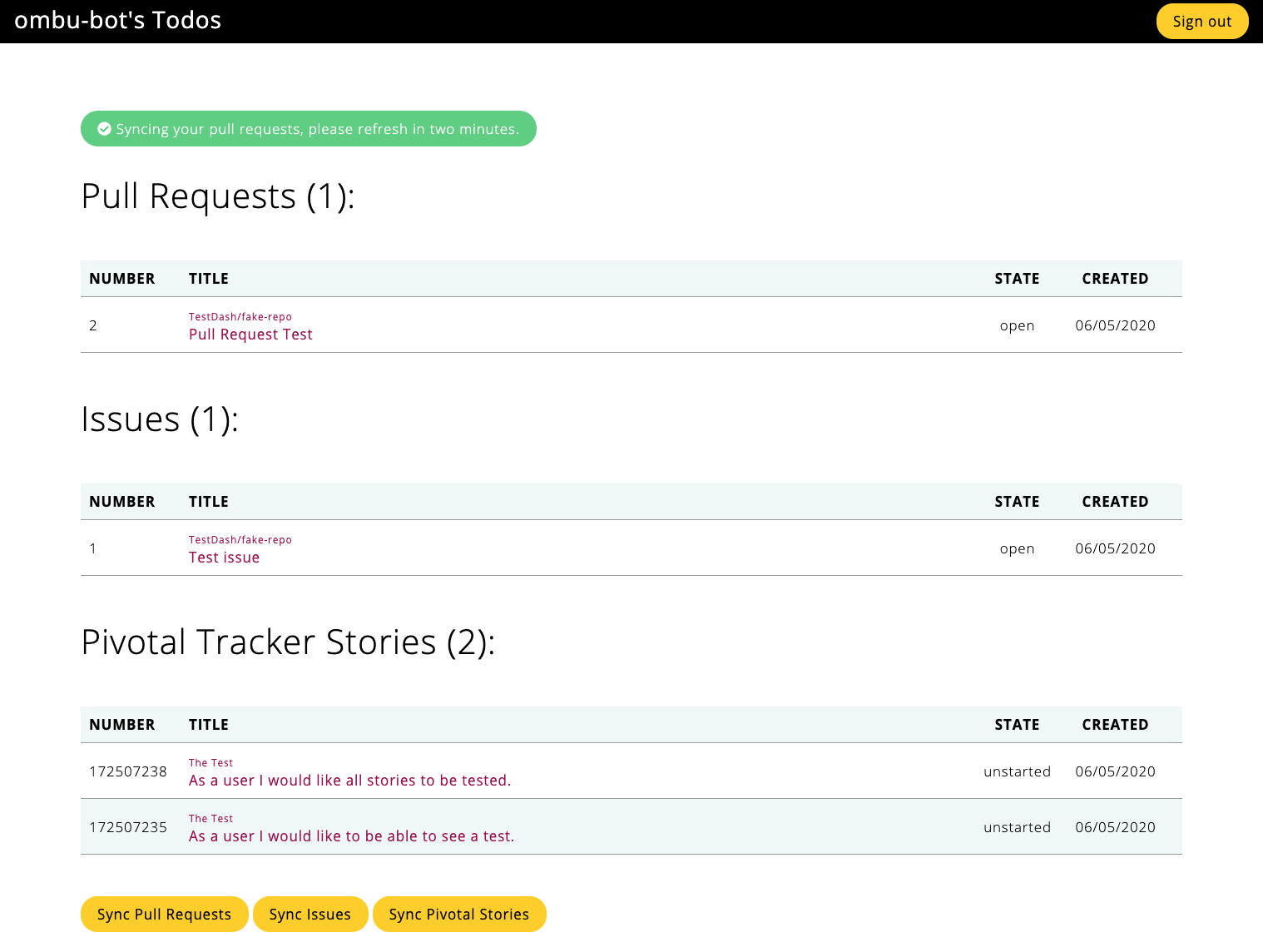
Task: Click the ombu-bot's Todos page title
Action: coord(118,20)
